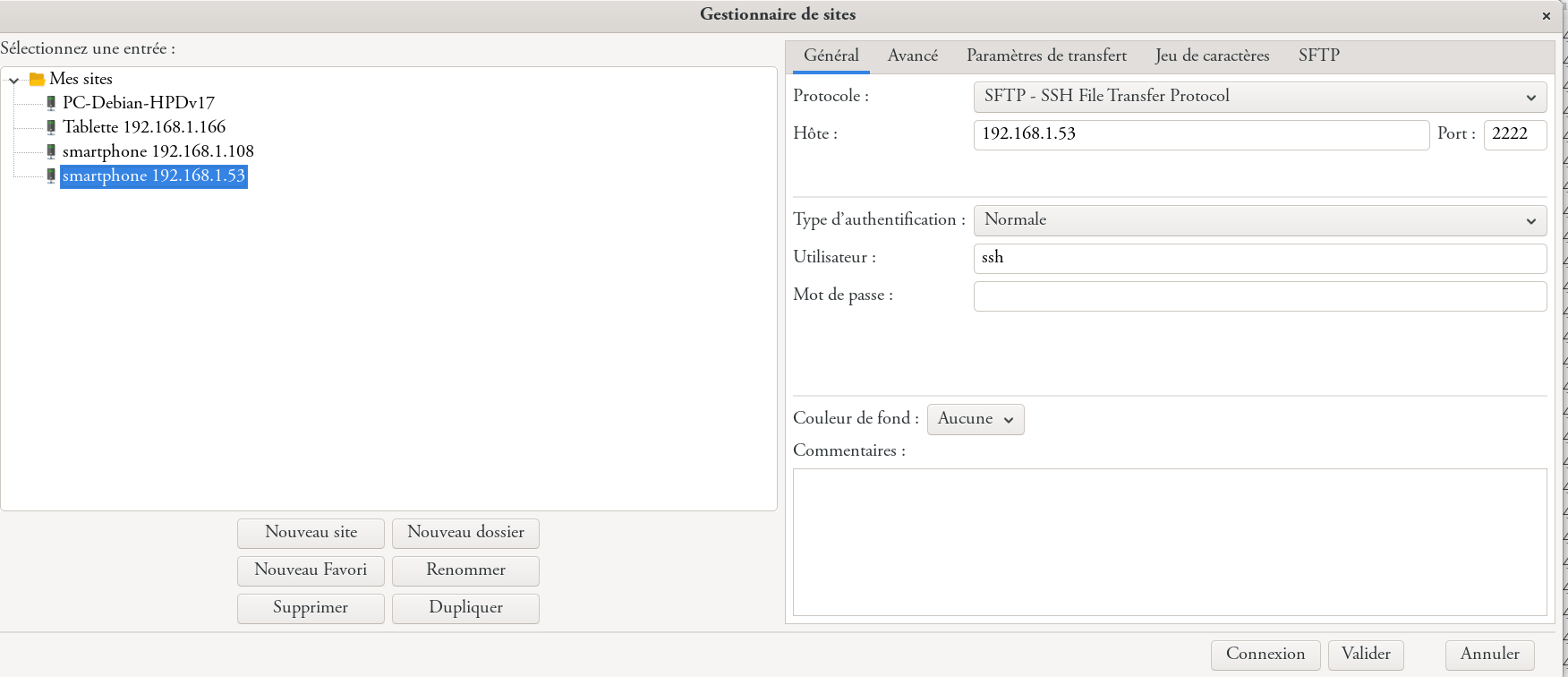This screenshot has height=677, width=1568.
Task: Click the Valider button
Action: tap(1366, 655)
